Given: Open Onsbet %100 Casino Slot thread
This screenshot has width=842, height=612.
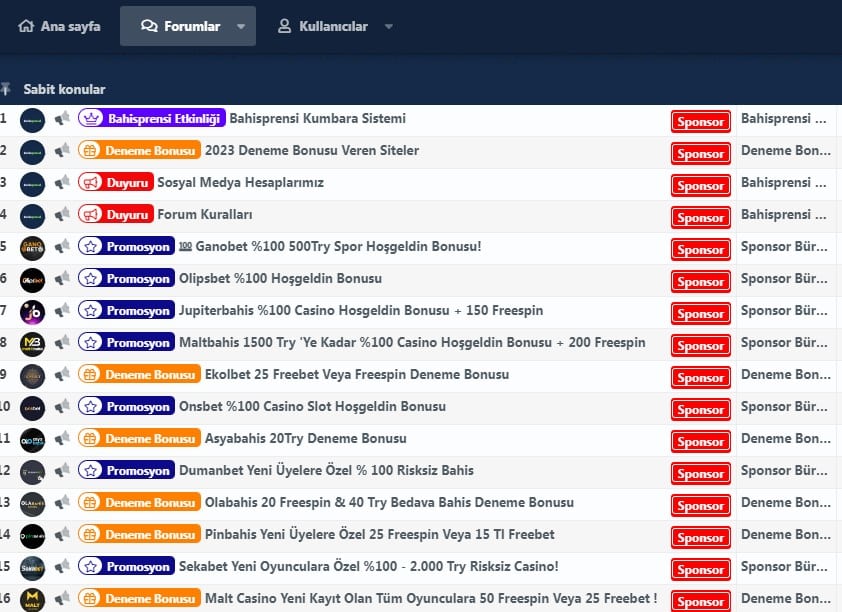Looking at the screenshot, I should 312,406.
